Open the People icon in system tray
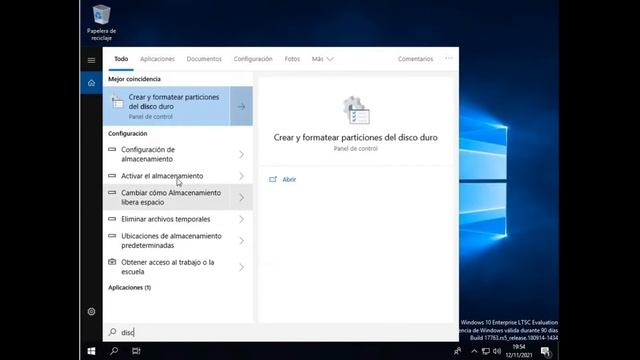The width and height of the screenshot is (640, 360). click(x=458, y=351)
